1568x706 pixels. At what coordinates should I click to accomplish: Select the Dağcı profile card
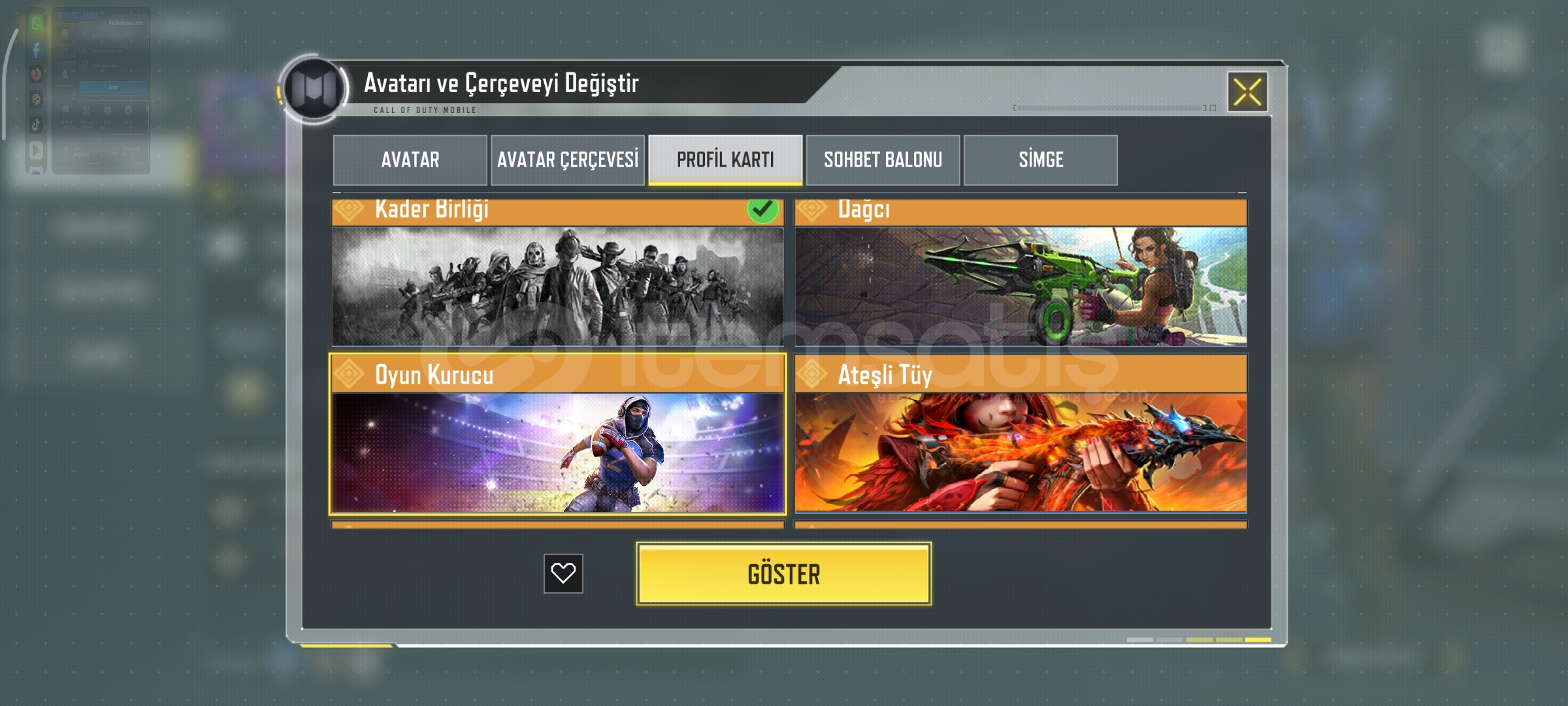tap(1021, 273)
